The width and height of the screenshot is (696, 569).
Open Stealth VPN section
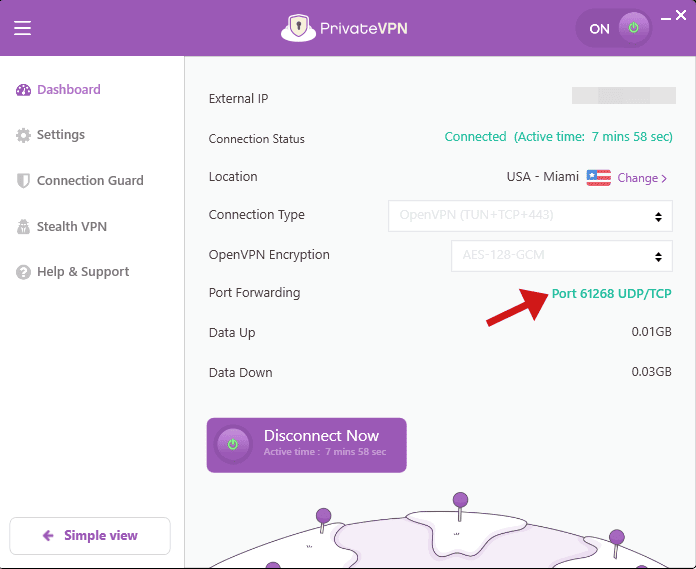72,227
